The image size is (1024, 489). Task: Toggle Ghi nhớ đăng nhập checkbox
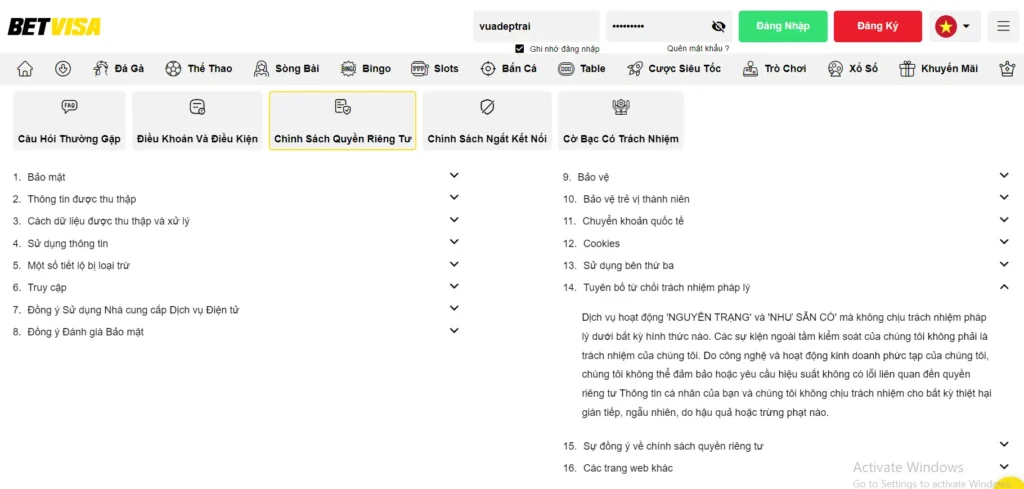[519, 48]
